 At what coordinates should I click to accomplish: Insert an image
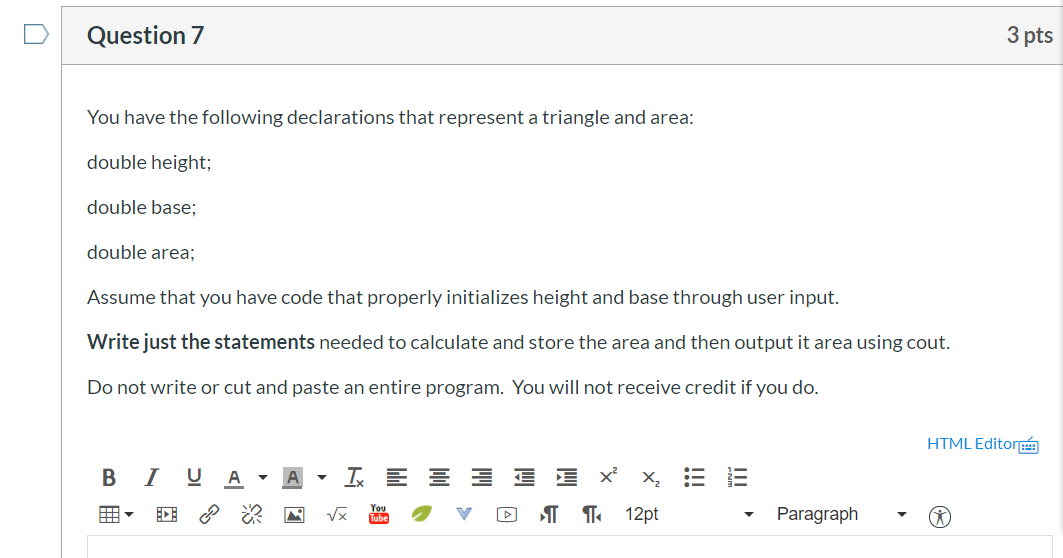[294, 515]
